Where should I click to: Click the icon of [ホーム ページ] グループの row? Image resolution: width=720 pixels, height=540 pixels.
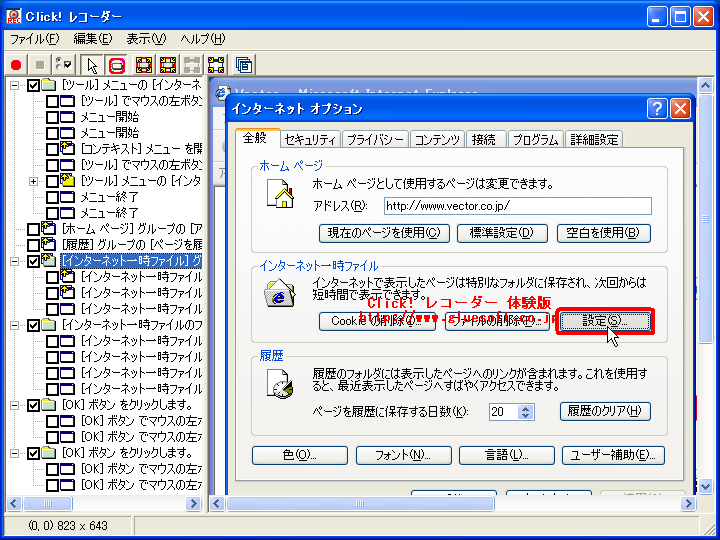coord(48,229)
